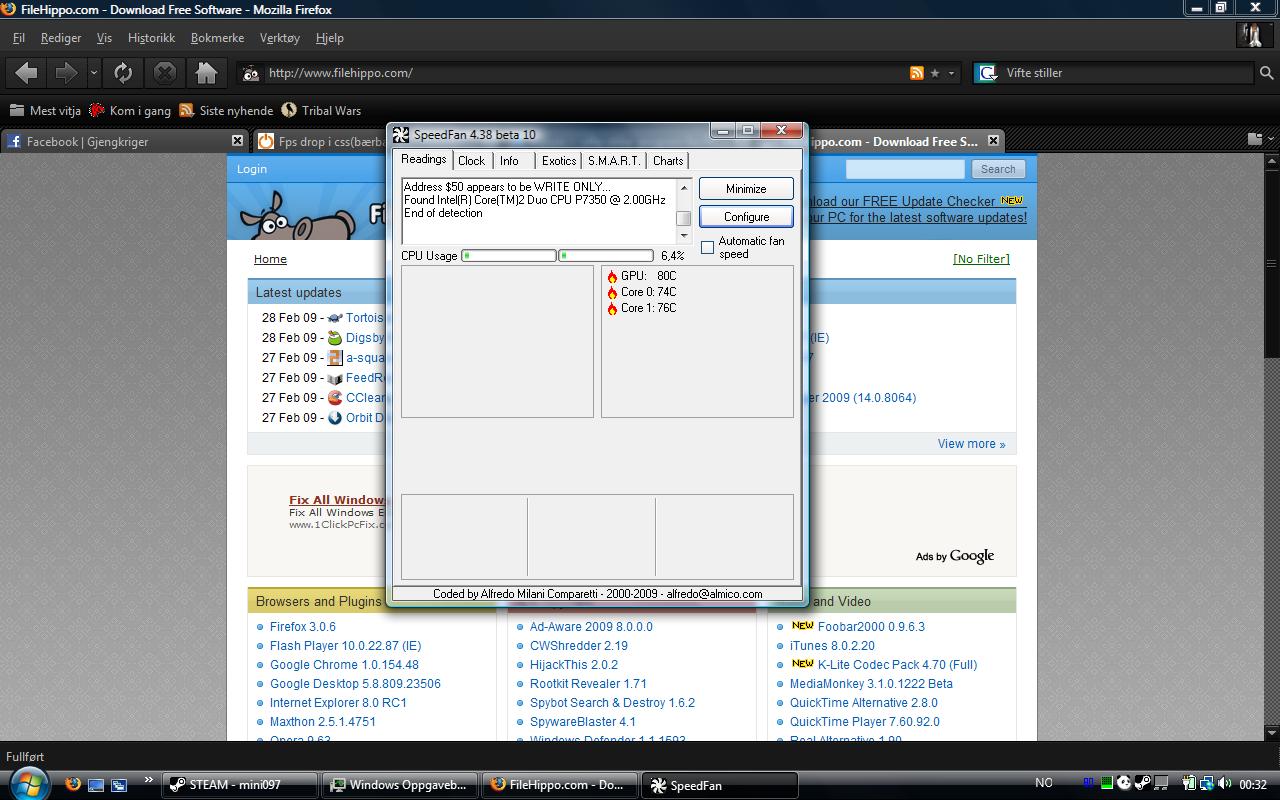1280x800 pixels.
Task: Click the network tray icon
Action: pos(1206,783)
